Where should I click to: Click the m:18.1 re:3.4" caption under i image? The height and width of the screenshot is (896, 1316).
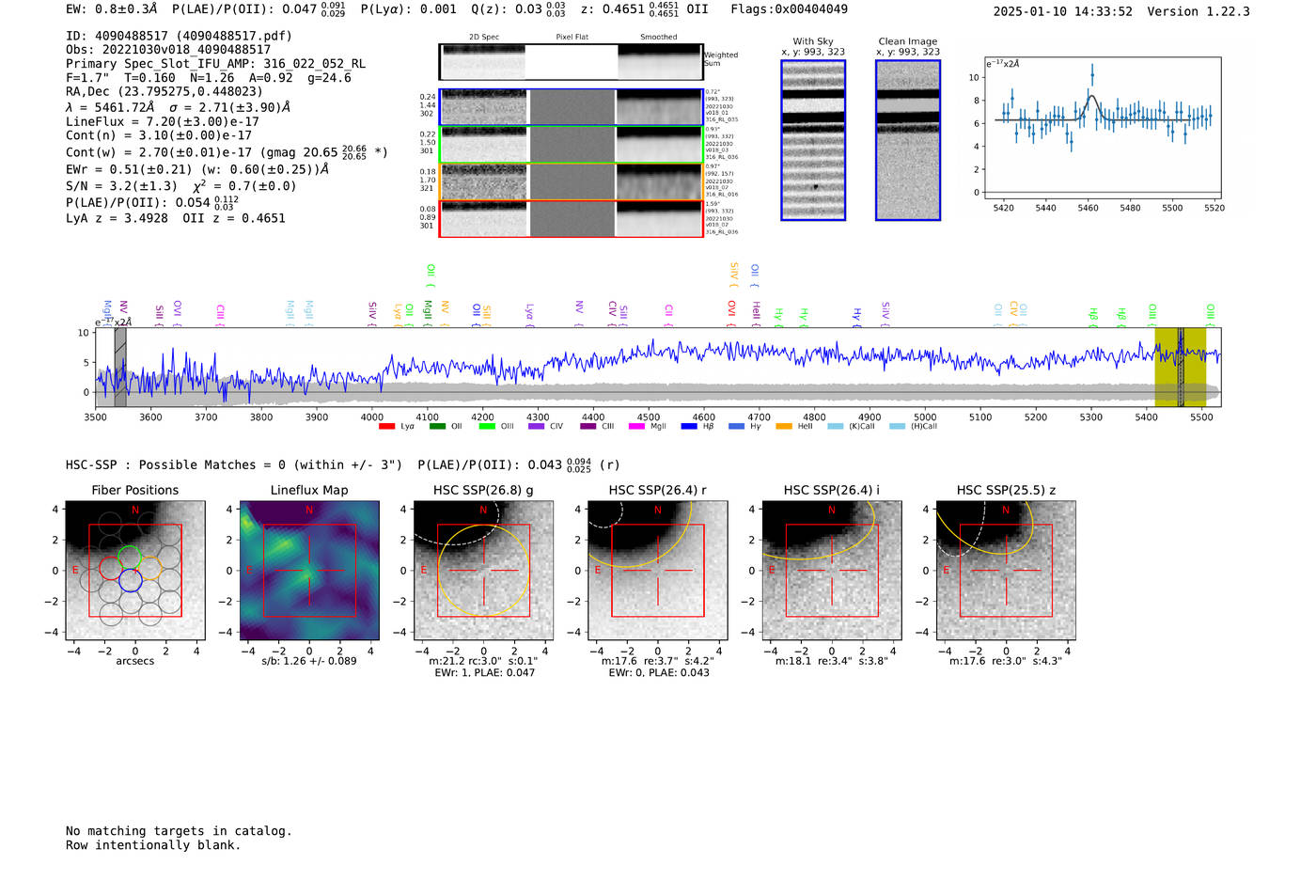click(831, 661)
